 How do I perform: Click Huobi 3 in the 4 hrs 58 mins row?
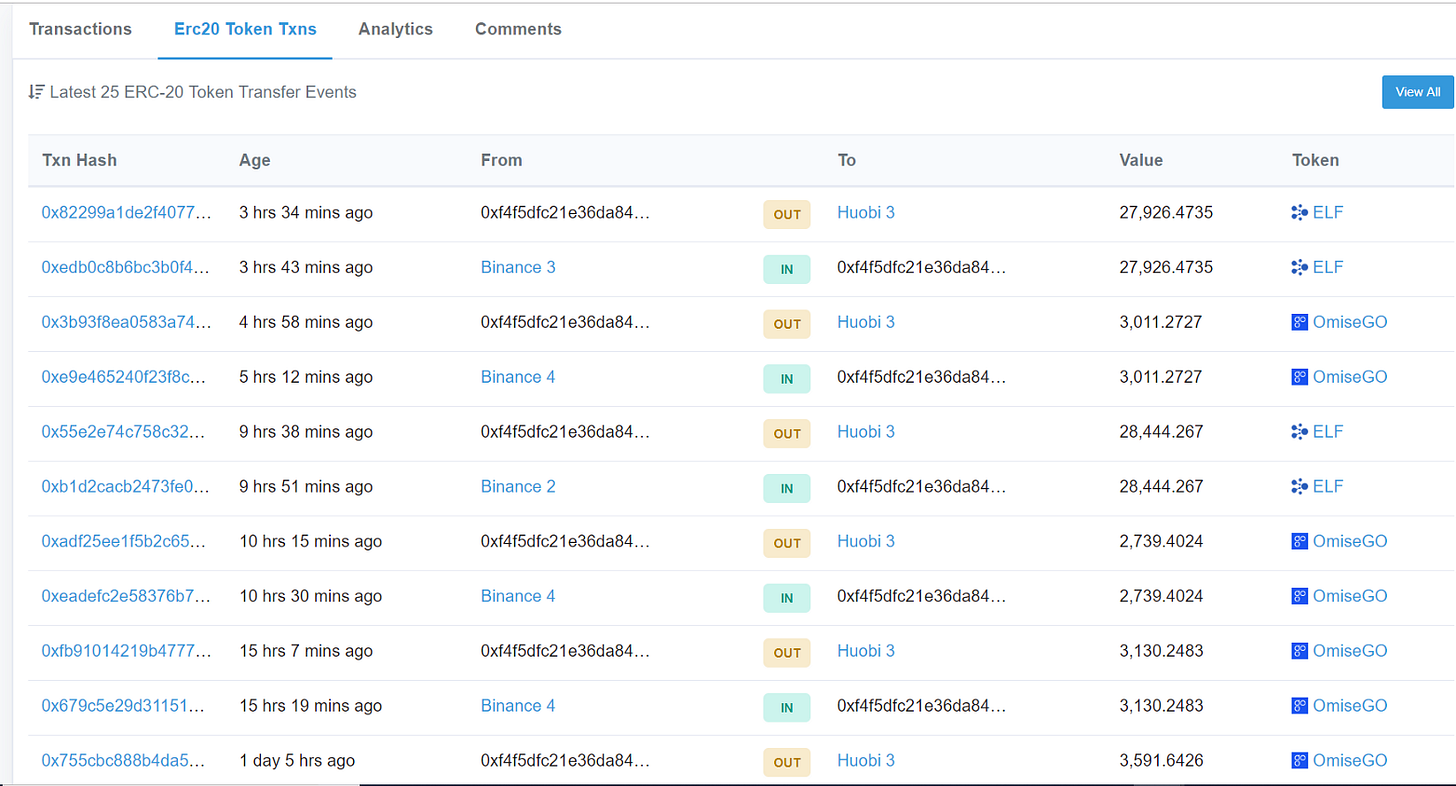[866, 322]
